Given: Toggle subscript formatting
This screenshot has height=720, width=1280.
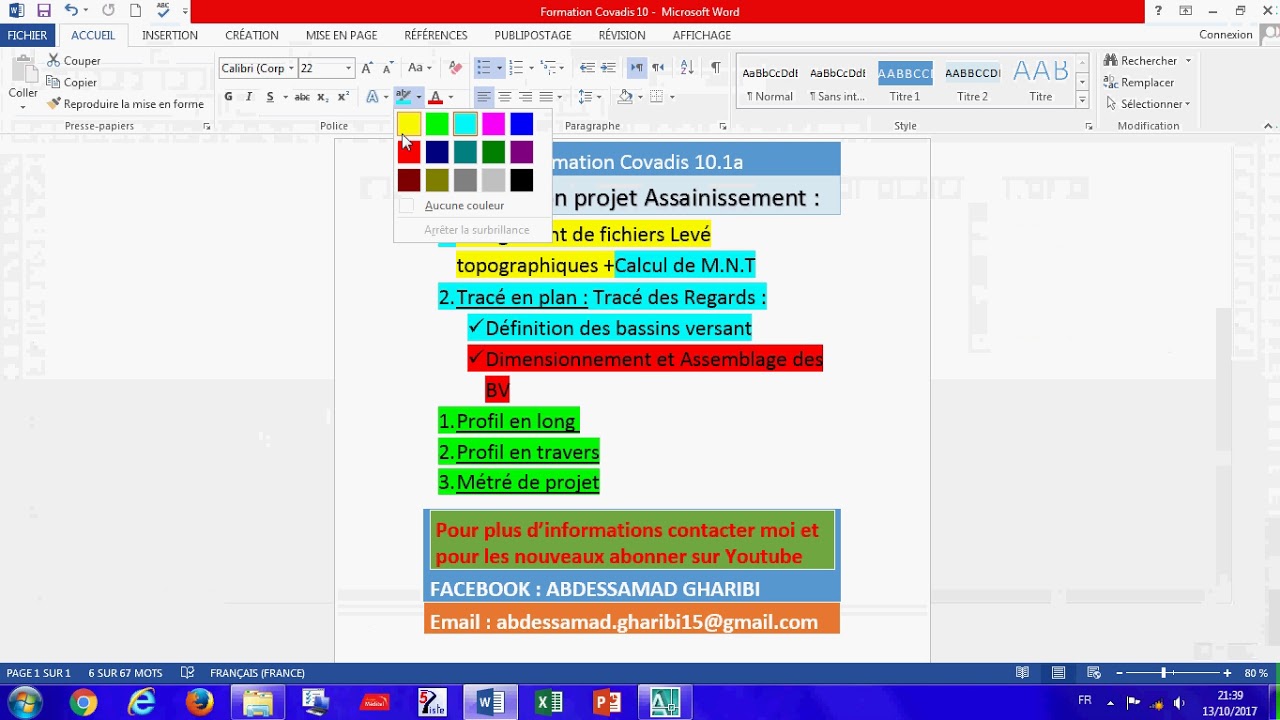Looking at the screenshot, I should pyautogui.click(x=322, y=97).
